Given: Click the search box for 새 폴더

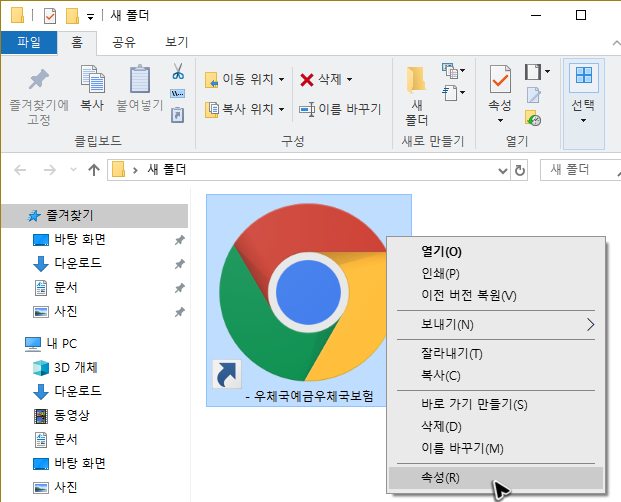Looking at the screenshot, I should coord(580,170).
